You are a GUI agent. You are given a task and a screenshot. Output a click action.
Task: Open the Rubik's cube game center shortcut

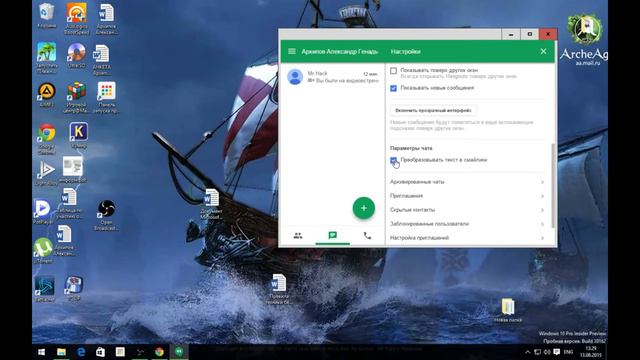pyautogui.click(x=76, y=97)
